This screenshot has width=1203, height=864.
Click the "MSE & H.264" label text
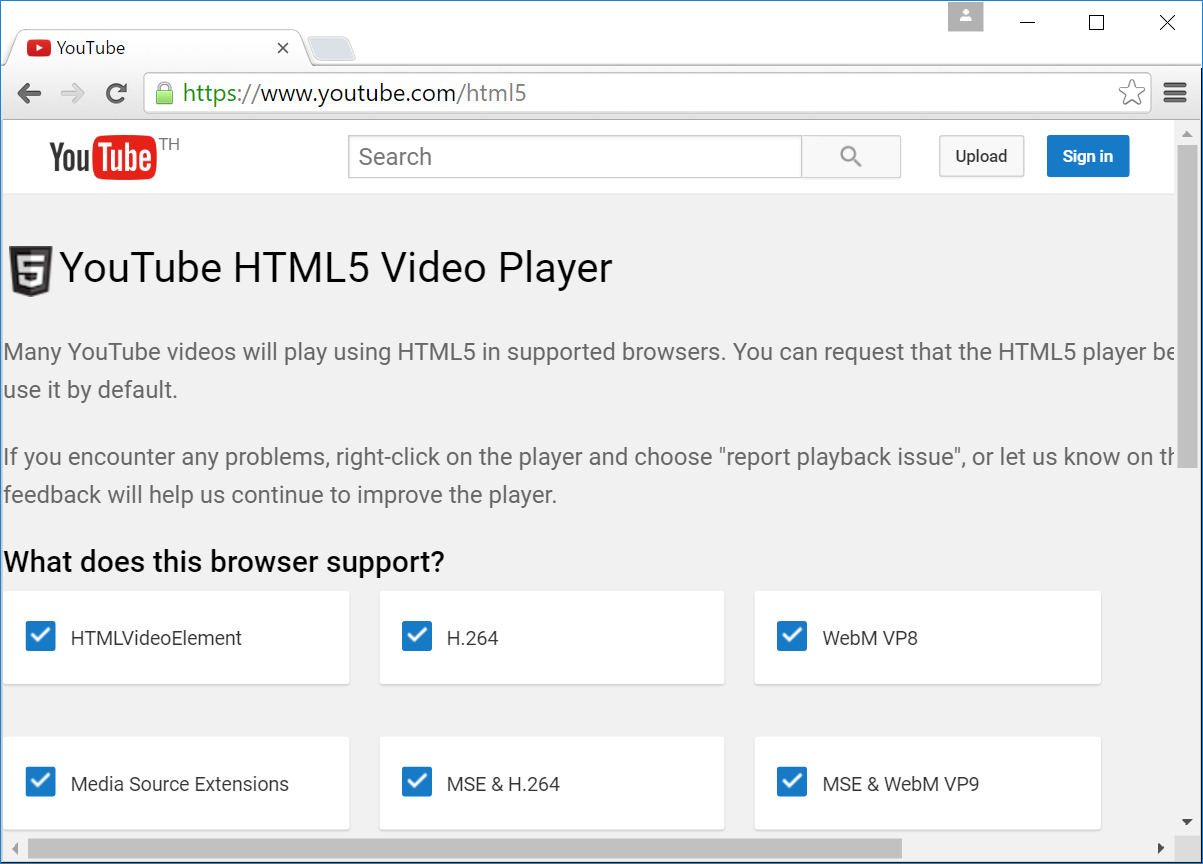pos(503,784)
